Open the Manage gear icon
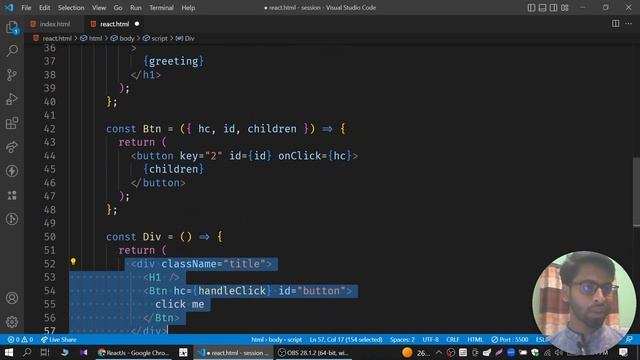The width and height of the screenshot is (640, 360). coord(12,322)
